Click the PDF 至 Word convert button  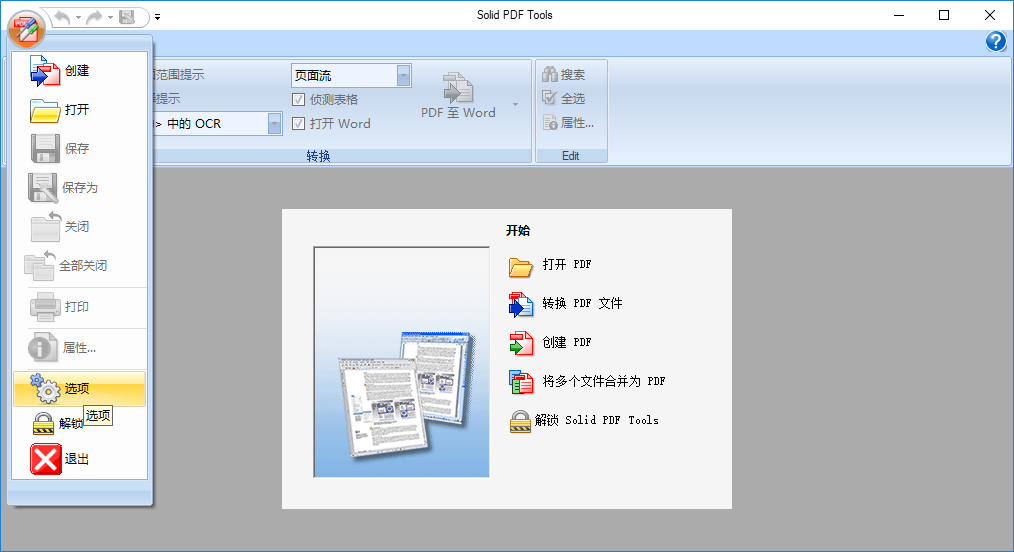(458, 96)
